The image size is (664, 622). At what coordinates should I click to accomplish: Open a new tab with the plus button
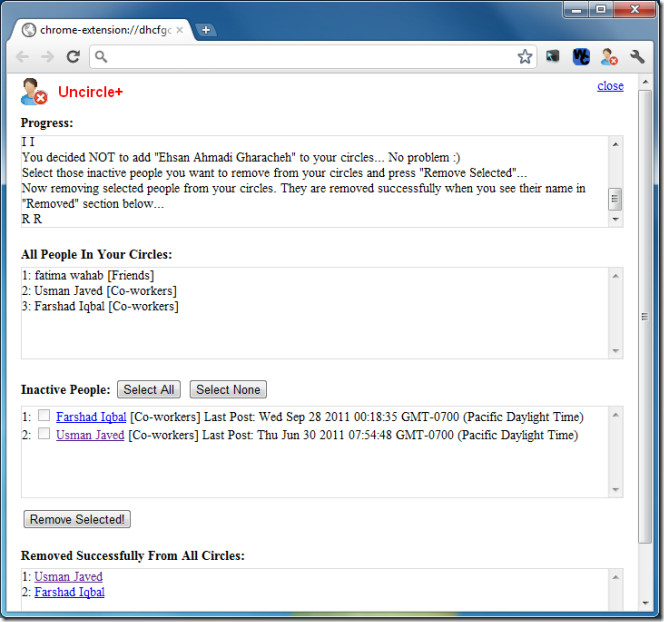pos(206,30)
